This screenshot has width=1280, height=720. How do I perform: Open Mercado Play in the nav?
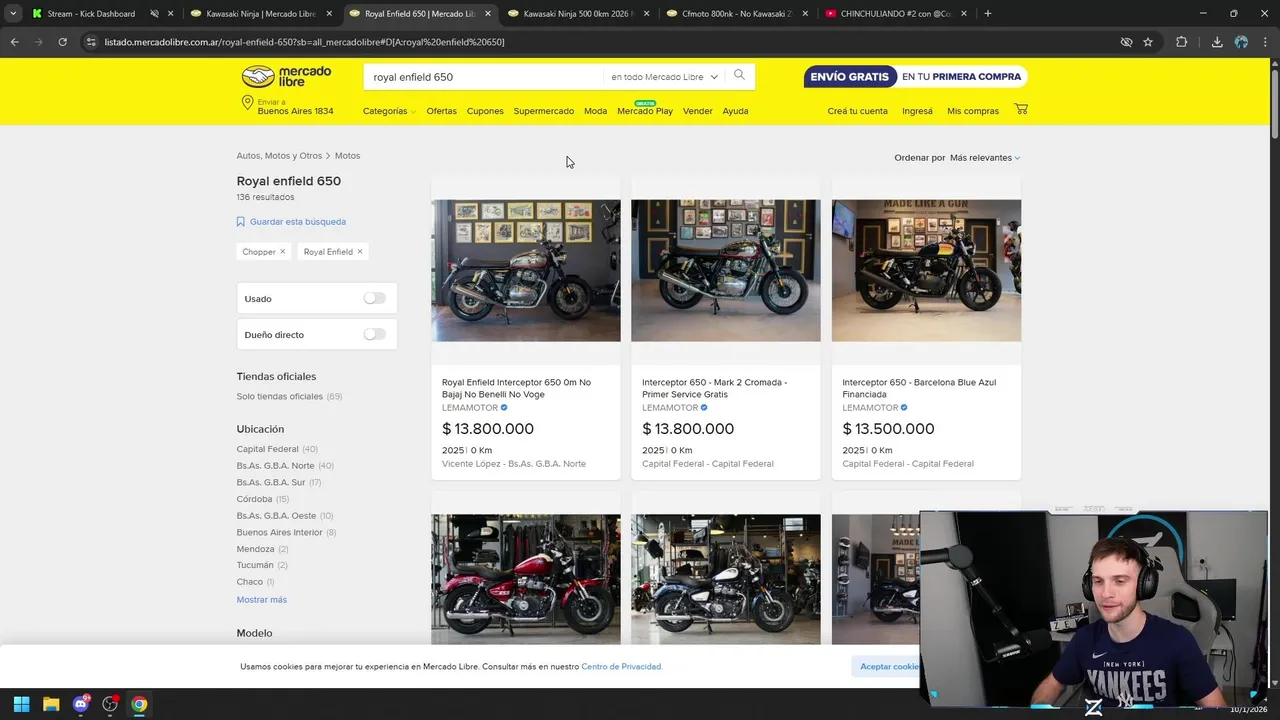click(x=645, y=111)
